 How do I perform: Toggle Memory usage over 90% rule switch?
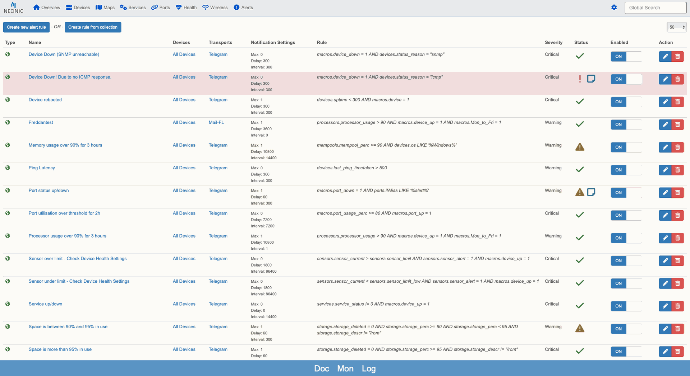(626, 147)
